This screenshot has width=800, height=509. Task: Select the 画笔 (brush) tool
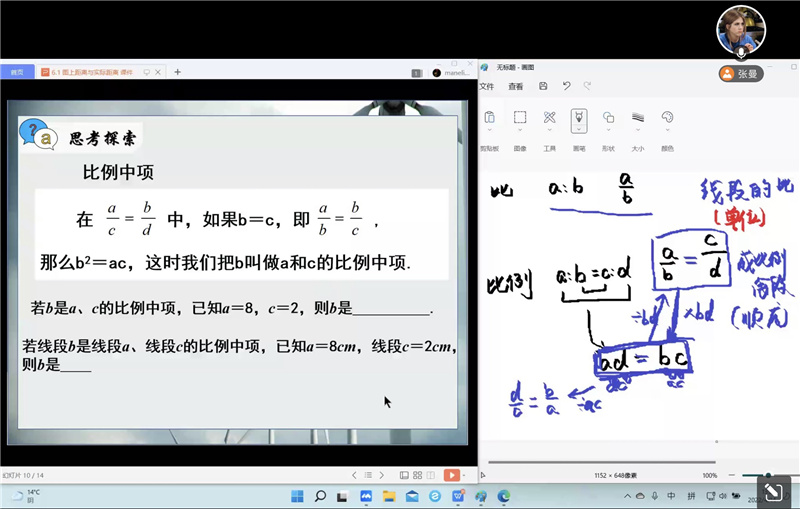pos(578,119)
